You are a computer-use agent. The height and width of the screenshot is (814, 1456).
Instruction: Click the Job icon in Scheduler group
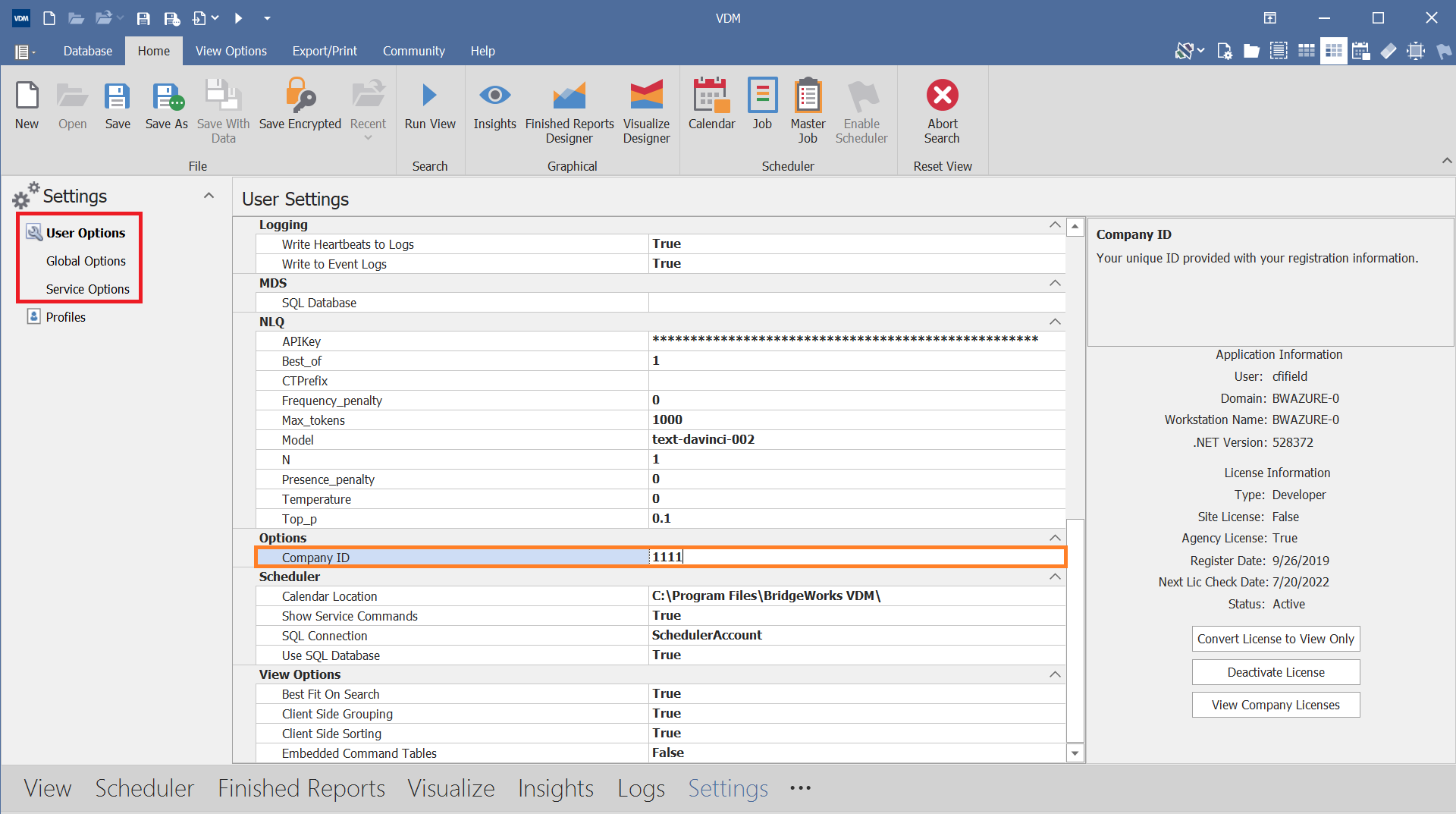pyautogui.click(x=762, y=96)
